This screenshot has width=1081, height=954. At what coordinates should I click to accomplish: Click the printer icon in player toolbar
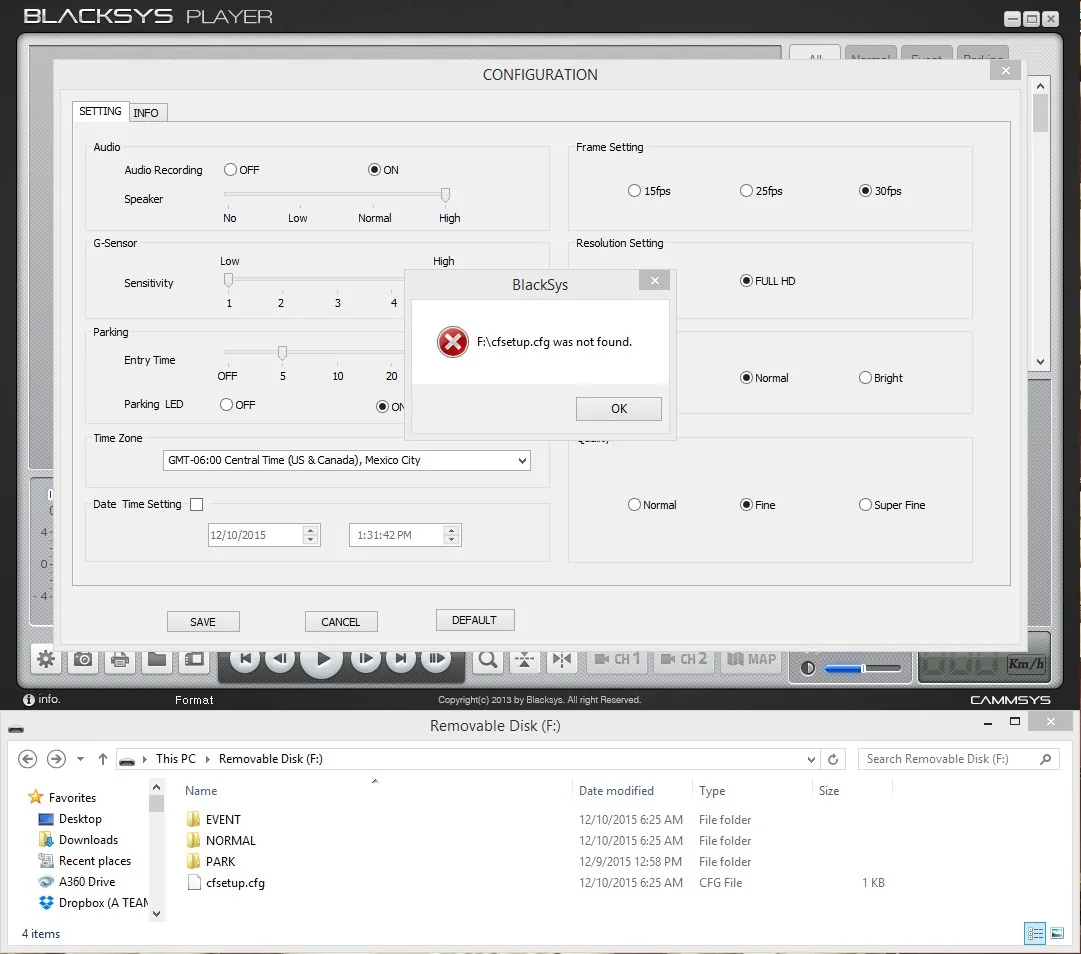pos(120,659)
